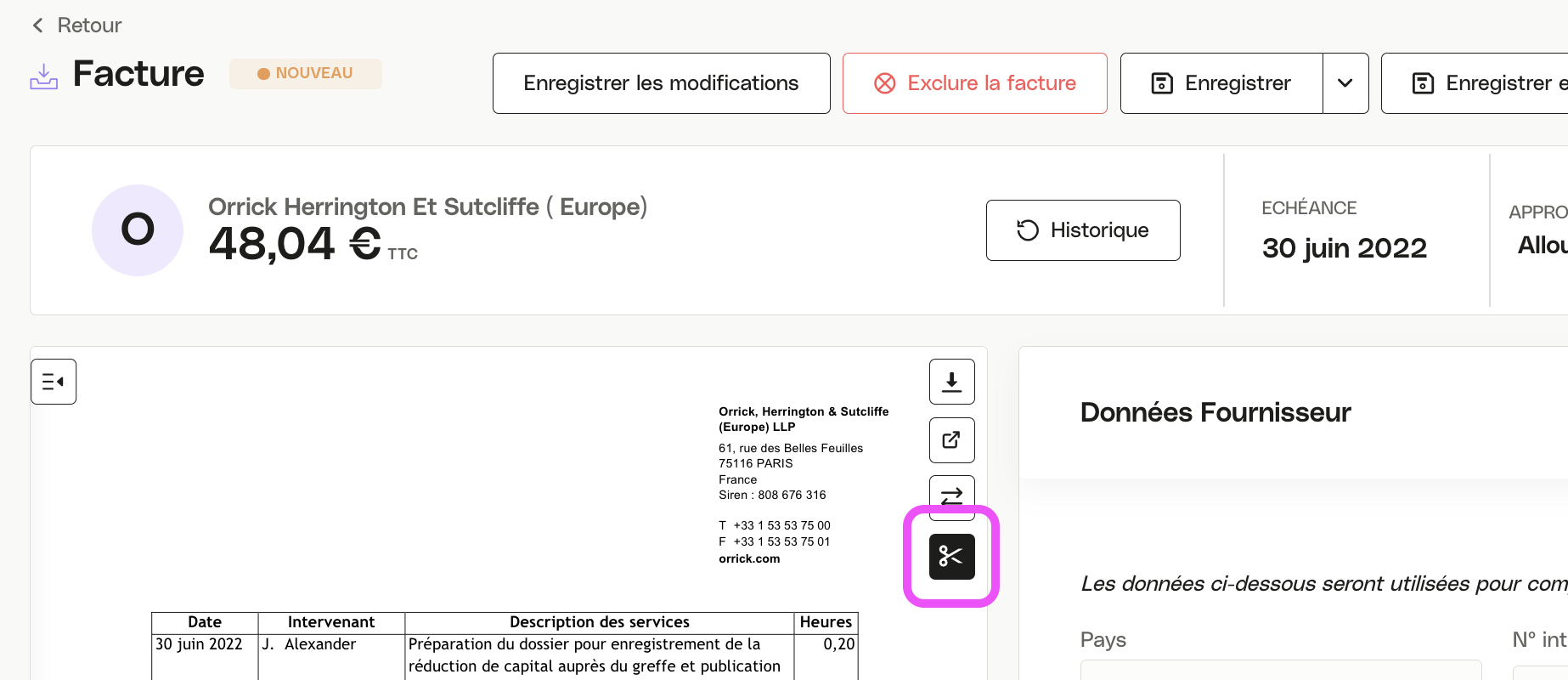The width and height of the screenshot is (1568, 680).
Task: Open the Historique log
Action: tap(1082, 230)
